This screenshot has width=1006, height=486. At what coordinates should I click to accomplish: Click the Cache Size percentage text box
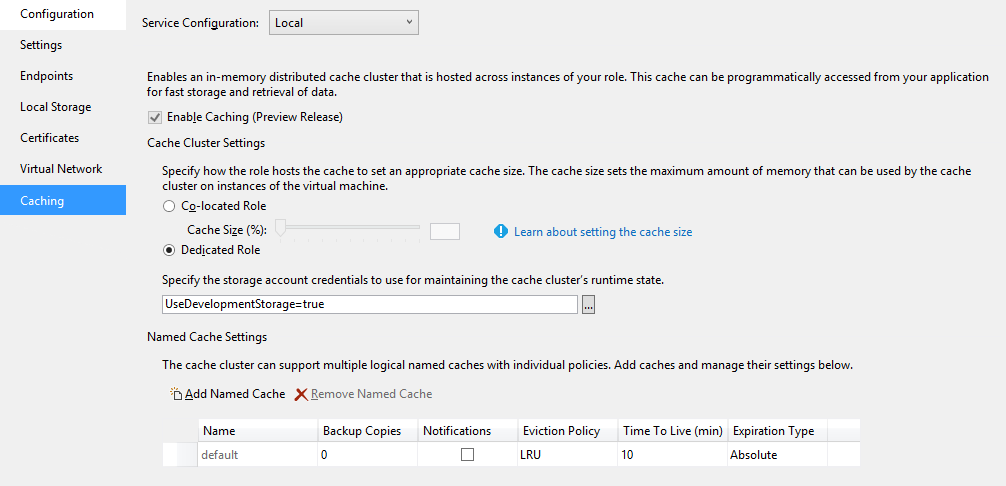[x=444, y=231]
